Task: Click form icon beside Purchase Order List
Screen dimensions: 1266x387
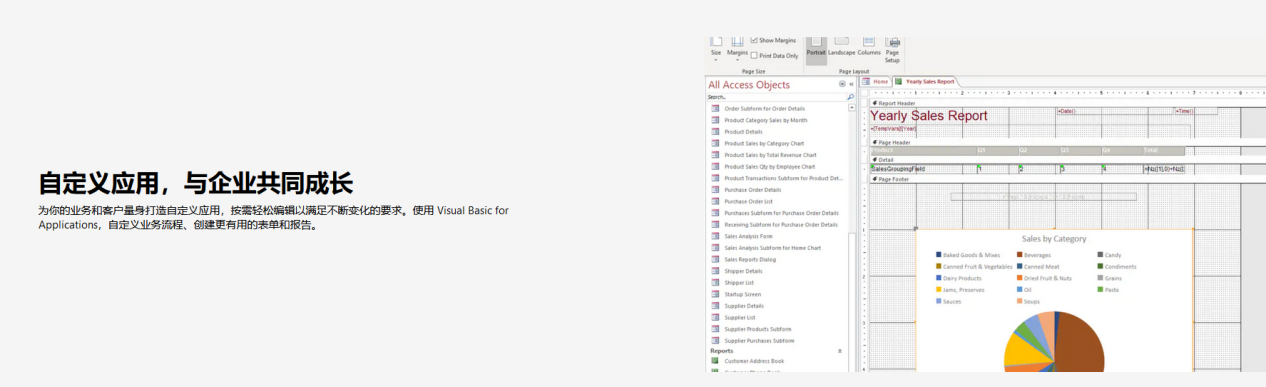Action: (x=715, y=201)
